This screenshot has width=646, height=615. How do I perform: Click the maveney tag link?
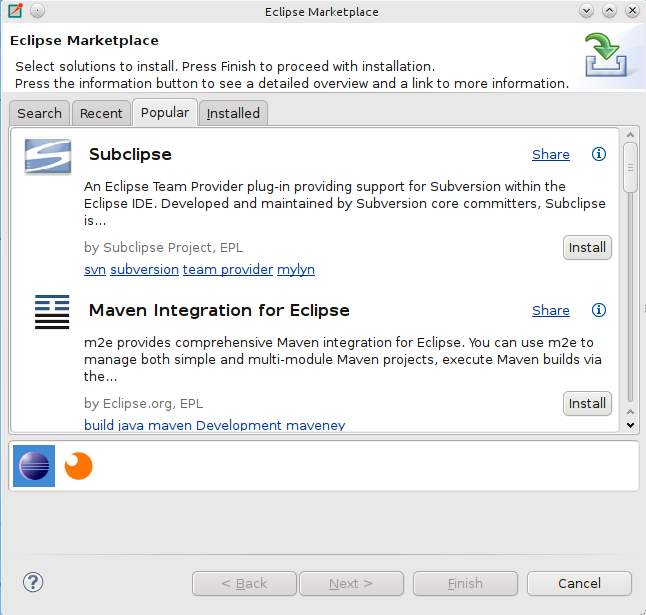pos(316,425)
